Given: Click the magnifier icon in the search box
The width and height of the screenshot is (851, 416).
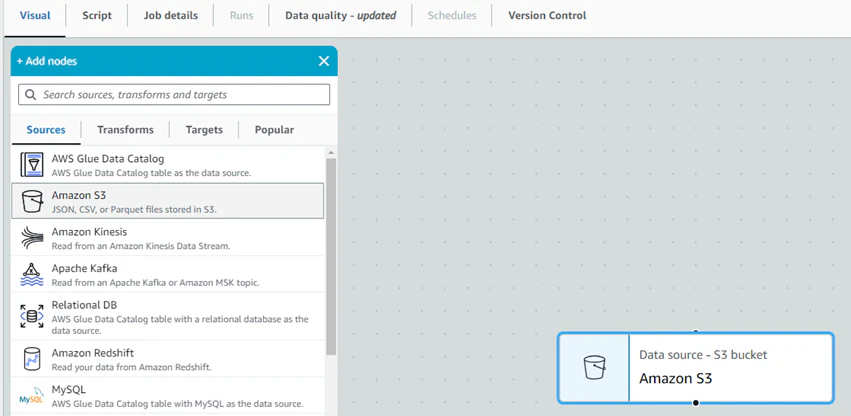Looking at the screenshot, I should click(x=31, y=94).
